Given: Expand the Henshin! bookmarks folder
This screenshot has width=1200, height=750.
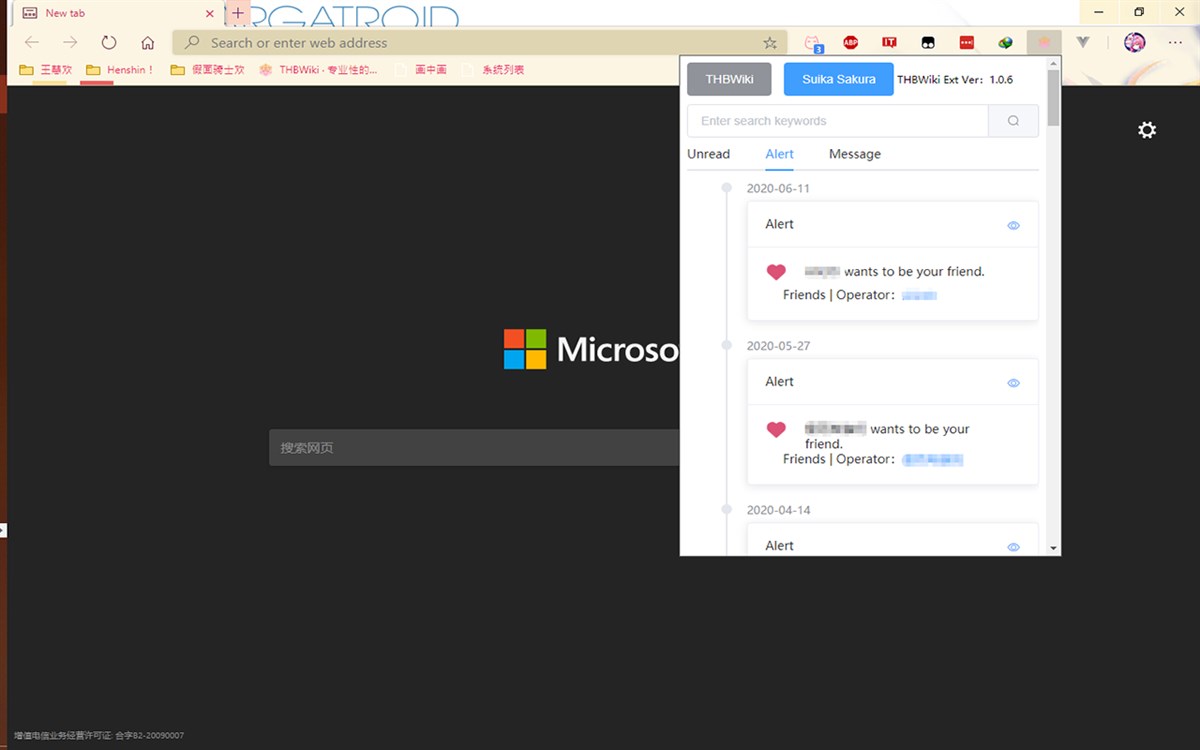Looking at the screenshot, I should pos(120,70).
